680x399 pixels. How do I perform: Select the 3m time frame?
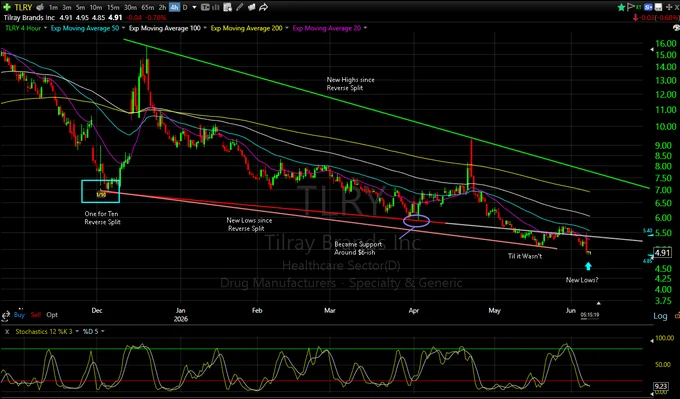(x=67, y=7)
